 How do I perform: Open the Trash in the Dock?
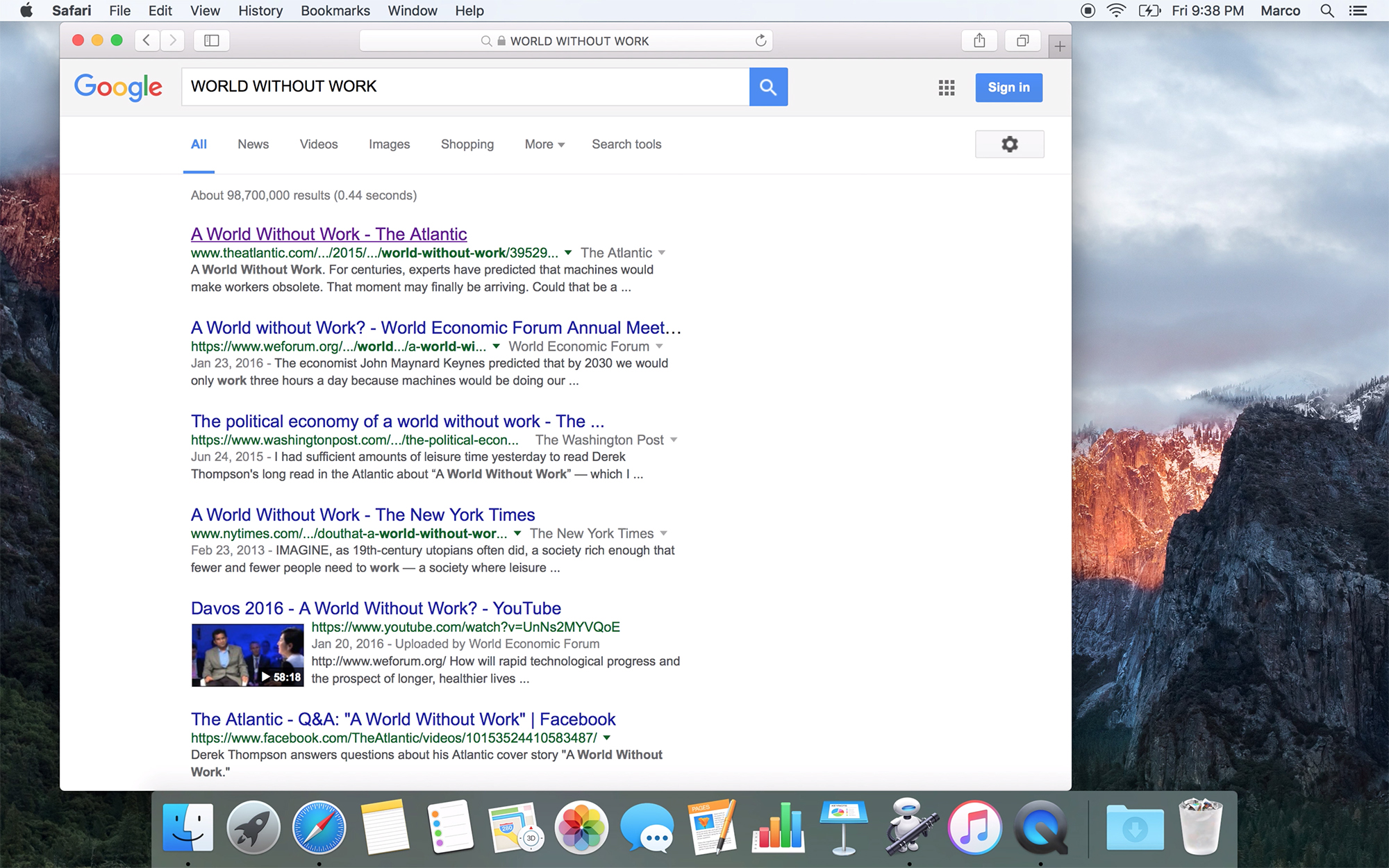1200,826
